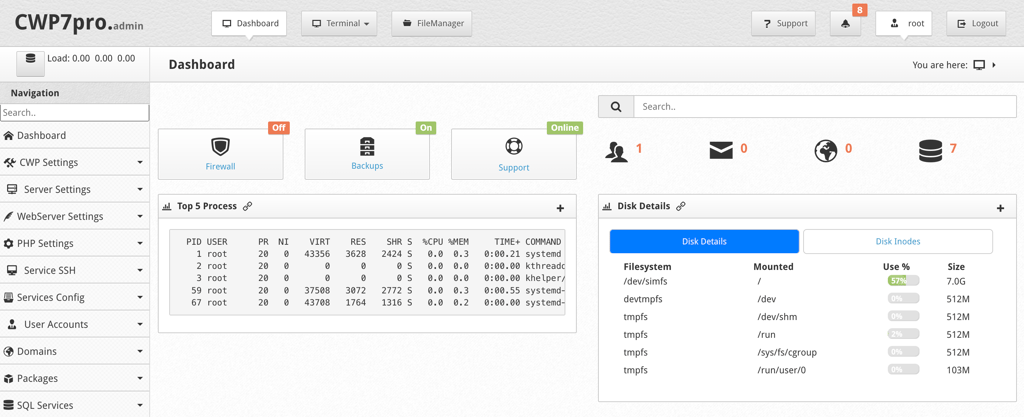
Task: Click the Support lifebuoy icon
Action: coord(514,146)
